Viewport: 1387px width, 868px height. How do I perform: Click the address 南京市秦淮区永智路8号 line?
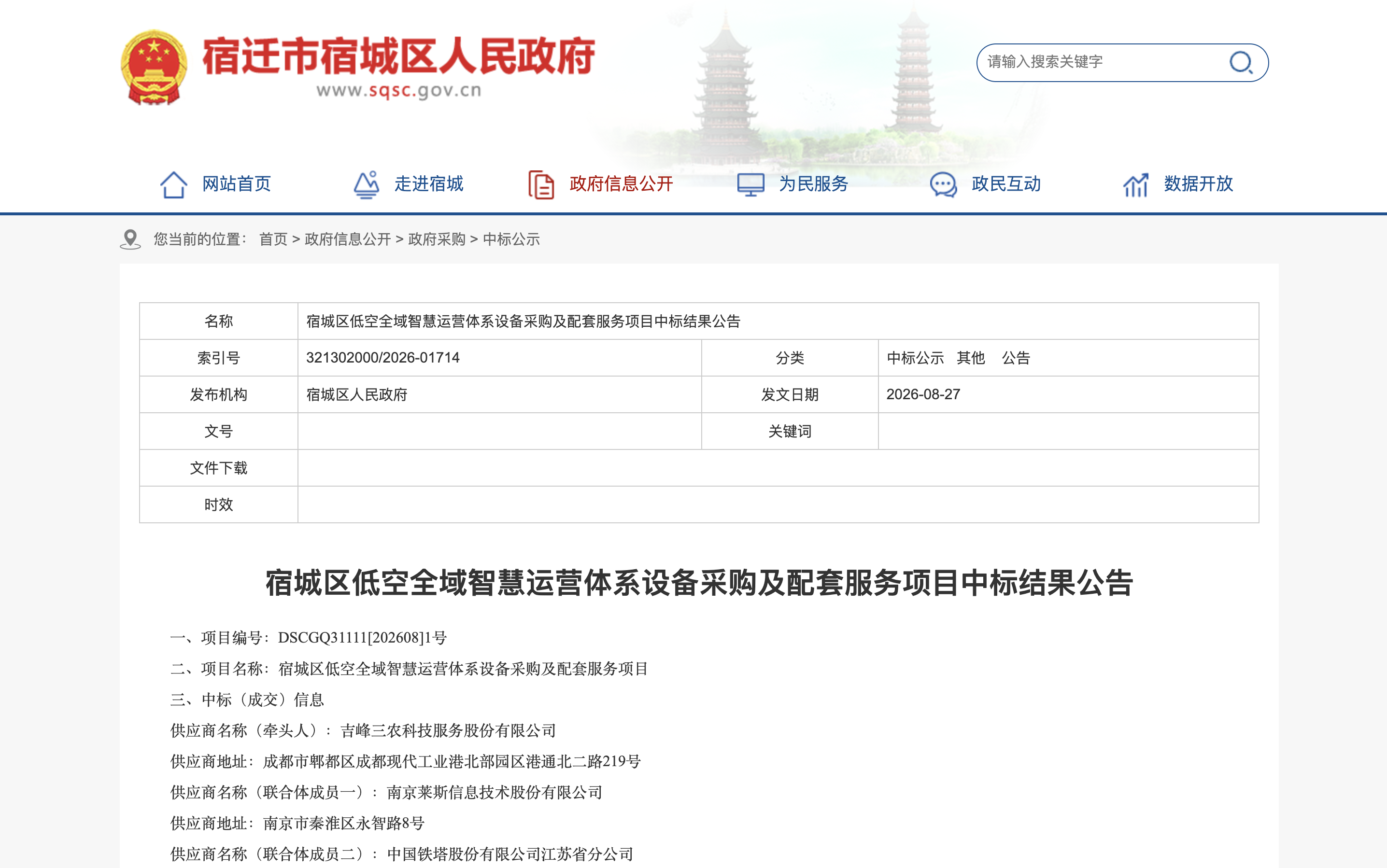coord(297,824)
